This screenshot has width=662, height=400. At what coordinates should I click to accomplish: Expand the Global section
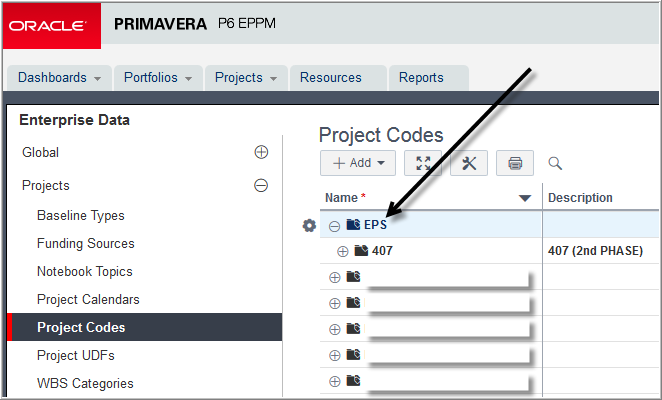click(261, 152)
